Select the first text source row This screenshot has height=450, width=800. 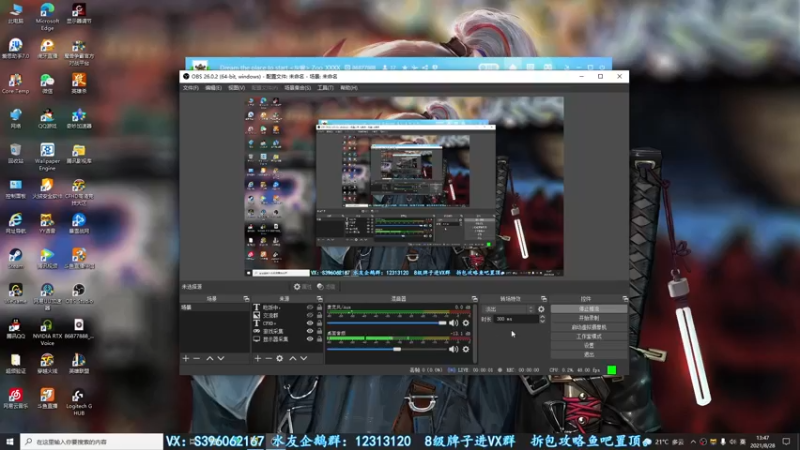(x=288, y=308)
